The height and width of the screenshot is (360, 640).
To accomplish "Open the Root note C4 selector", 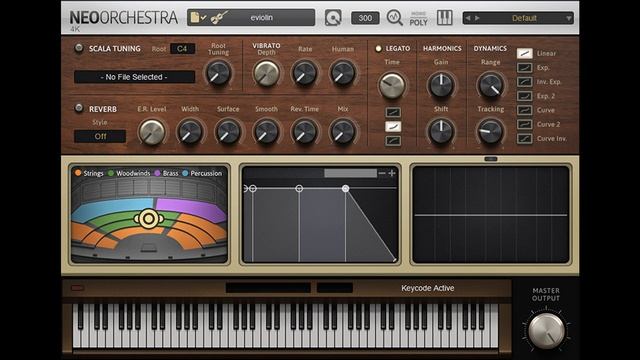I will tap(182, 49).
